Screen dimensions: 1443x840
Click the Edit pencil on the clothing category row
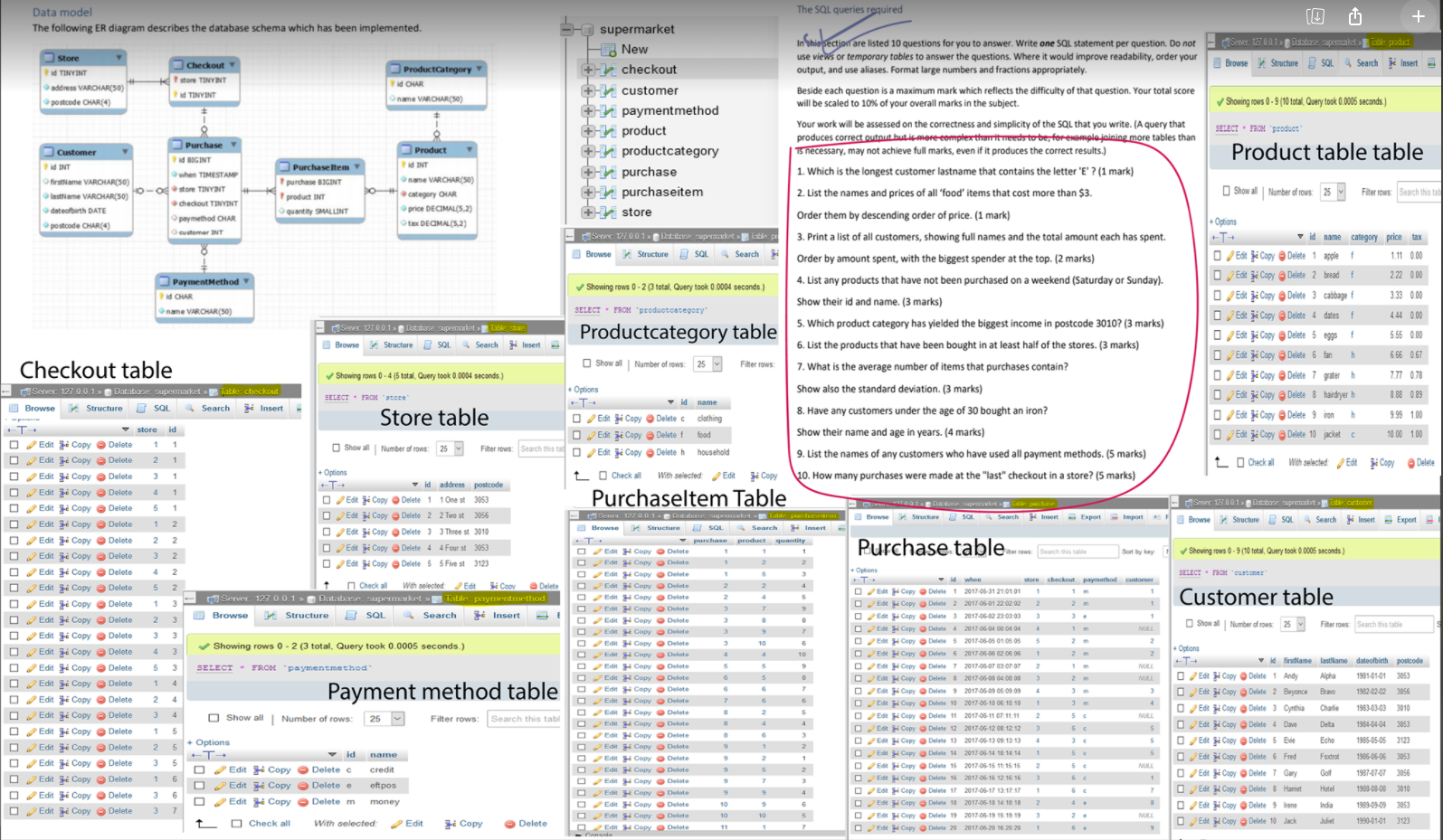tap(591, 419)
